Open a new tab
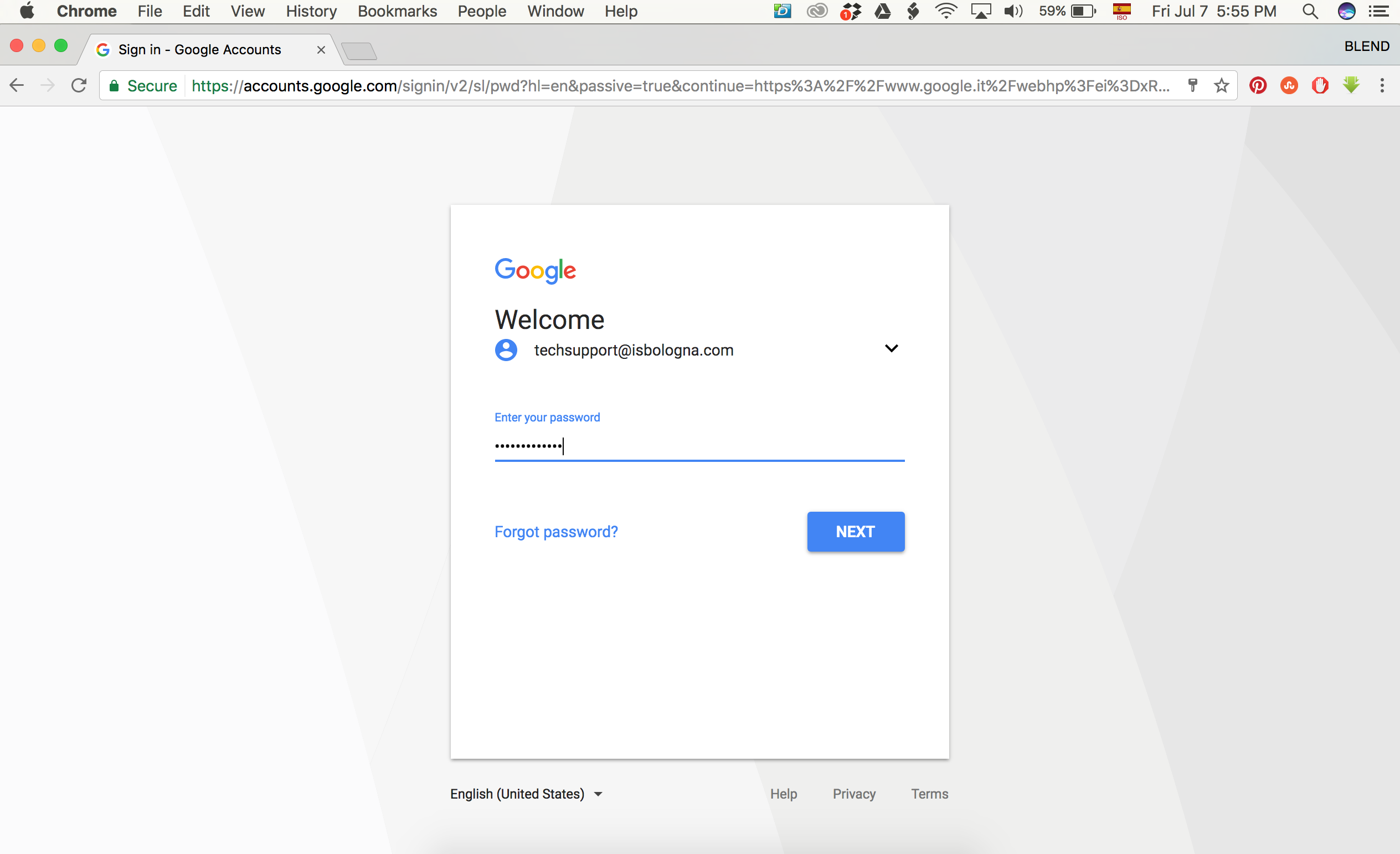Screen dimensions: 1400x854 click(358, 51)
